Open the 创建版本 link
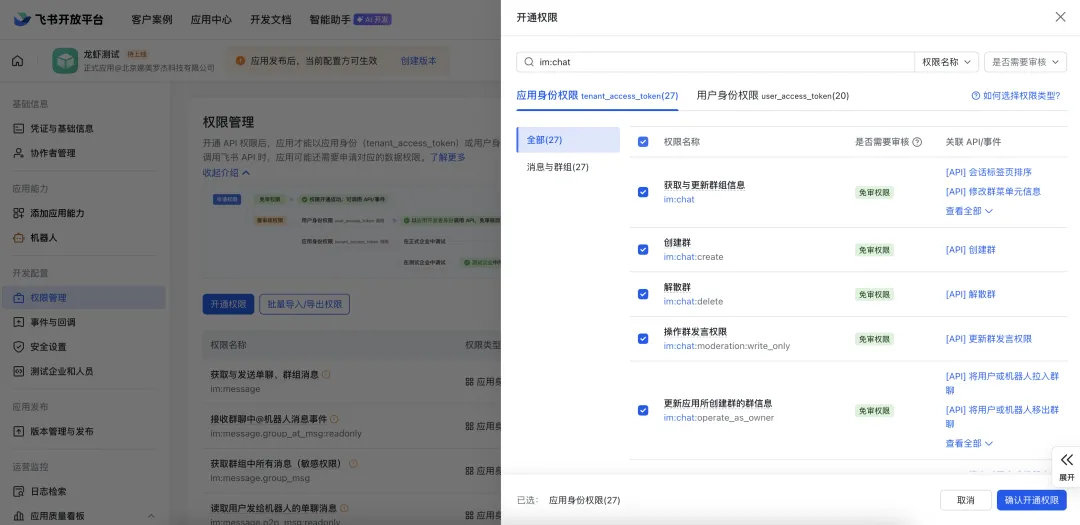This screenshot has height=525, width=1080. point(419,61)
